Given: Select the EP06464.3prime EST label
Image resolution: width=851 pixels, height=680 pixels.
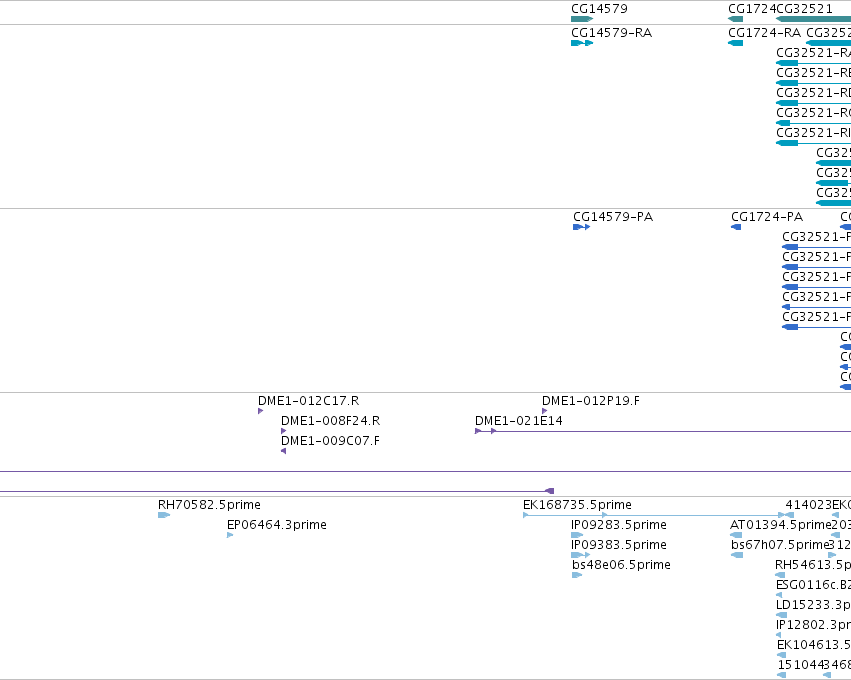Looking at the screenshot, I should click(x=277, y=525).
